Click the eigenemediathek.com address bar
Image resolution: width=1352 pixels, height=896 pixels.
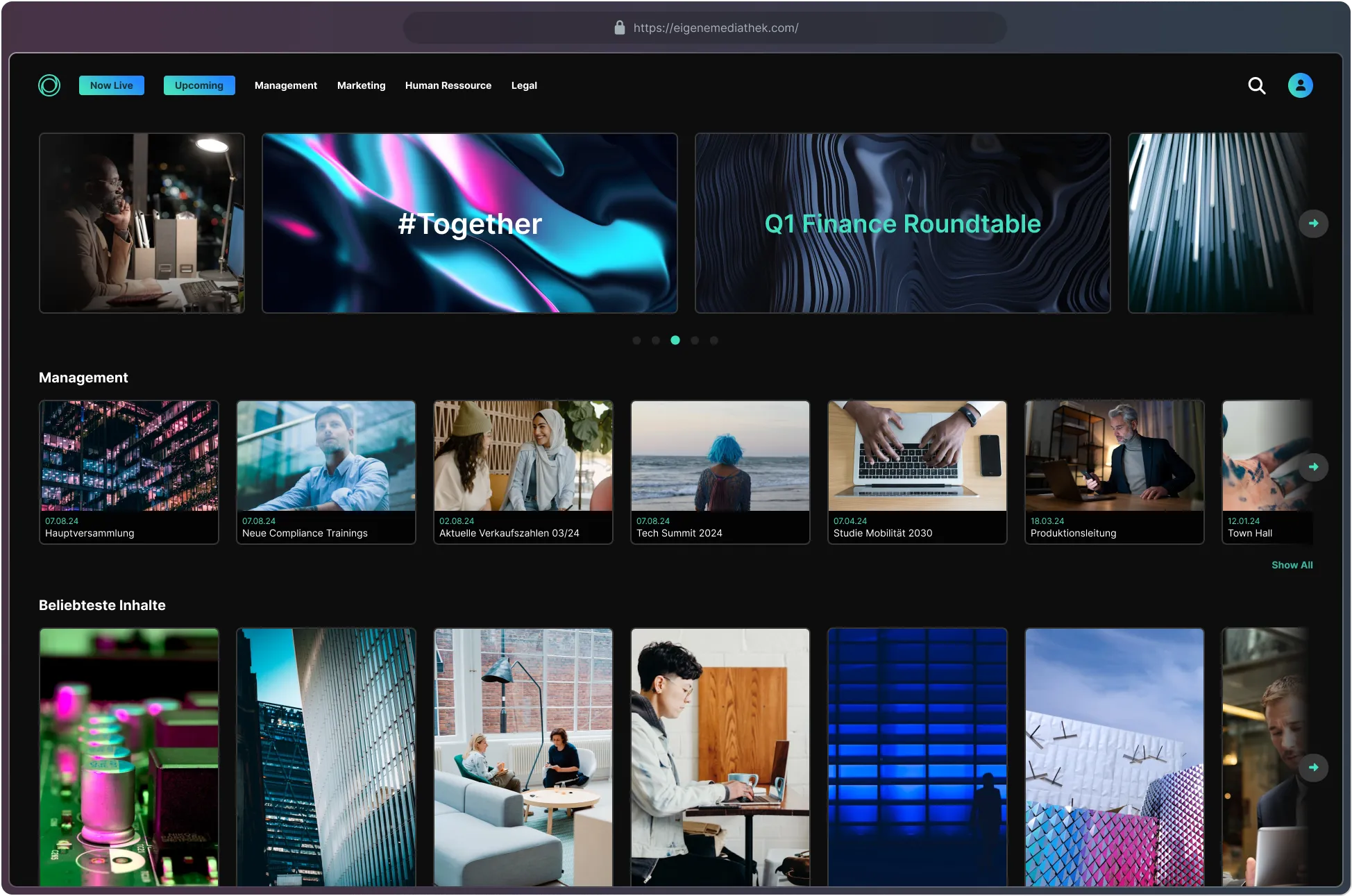point(704,28)
